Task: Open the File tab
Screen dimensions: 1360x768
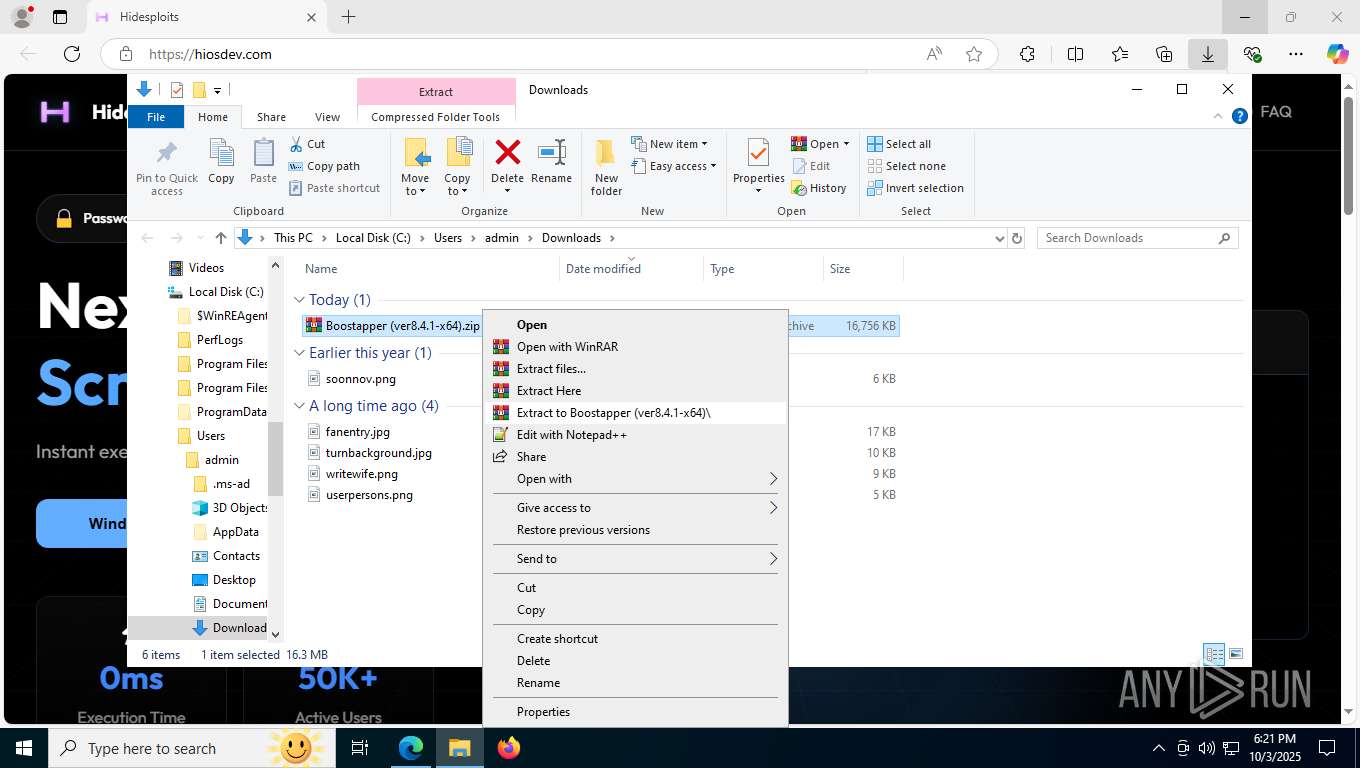Action: (x=156, y=117)
